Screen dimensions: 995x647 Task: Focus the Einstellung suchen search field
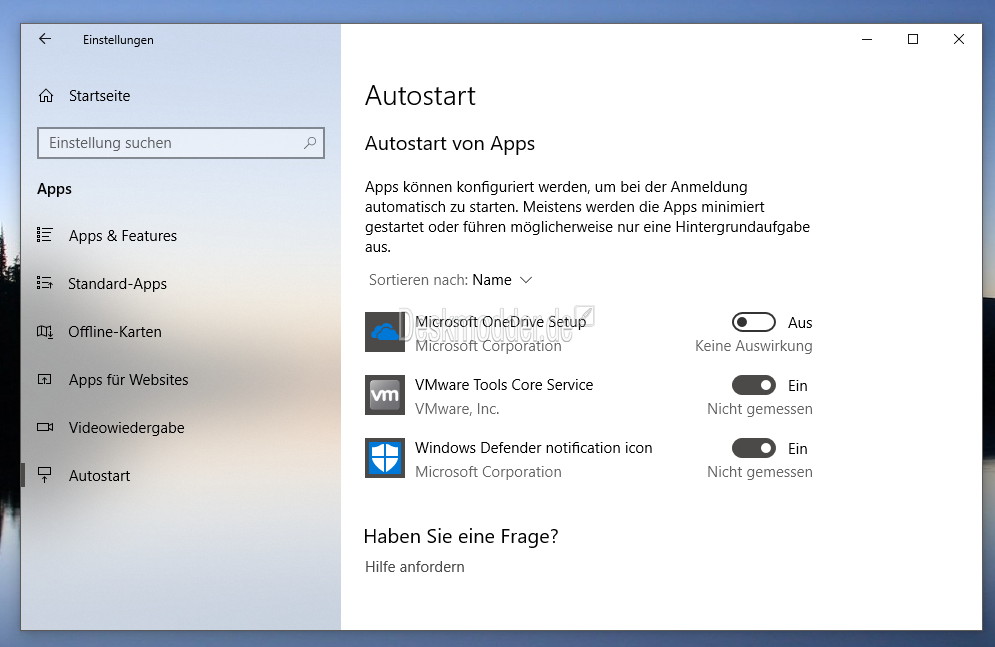[x=181, y=143]
